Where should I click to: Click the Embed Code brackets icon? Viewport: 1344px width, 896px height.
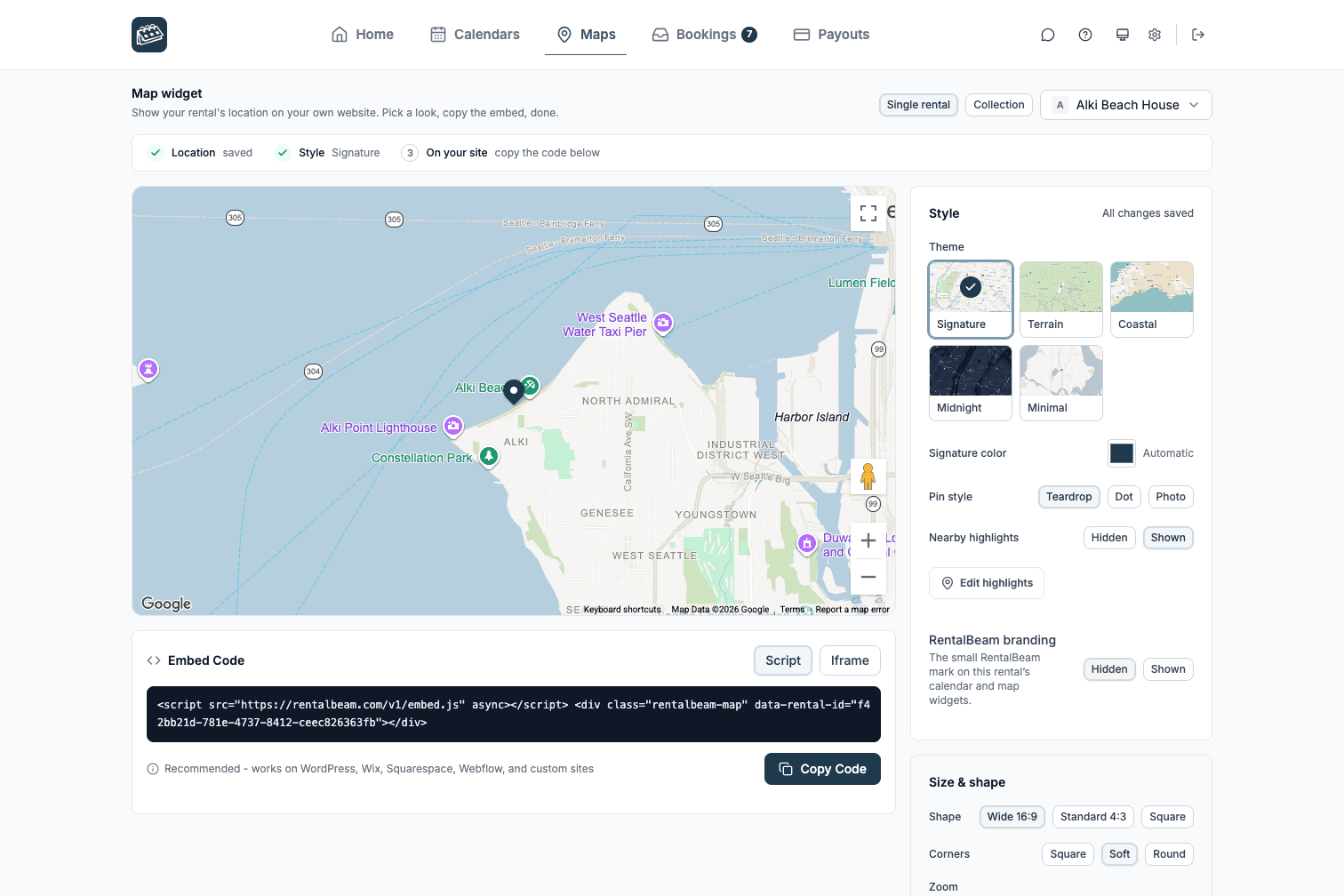pyautogui.click(x=154, y=660)
